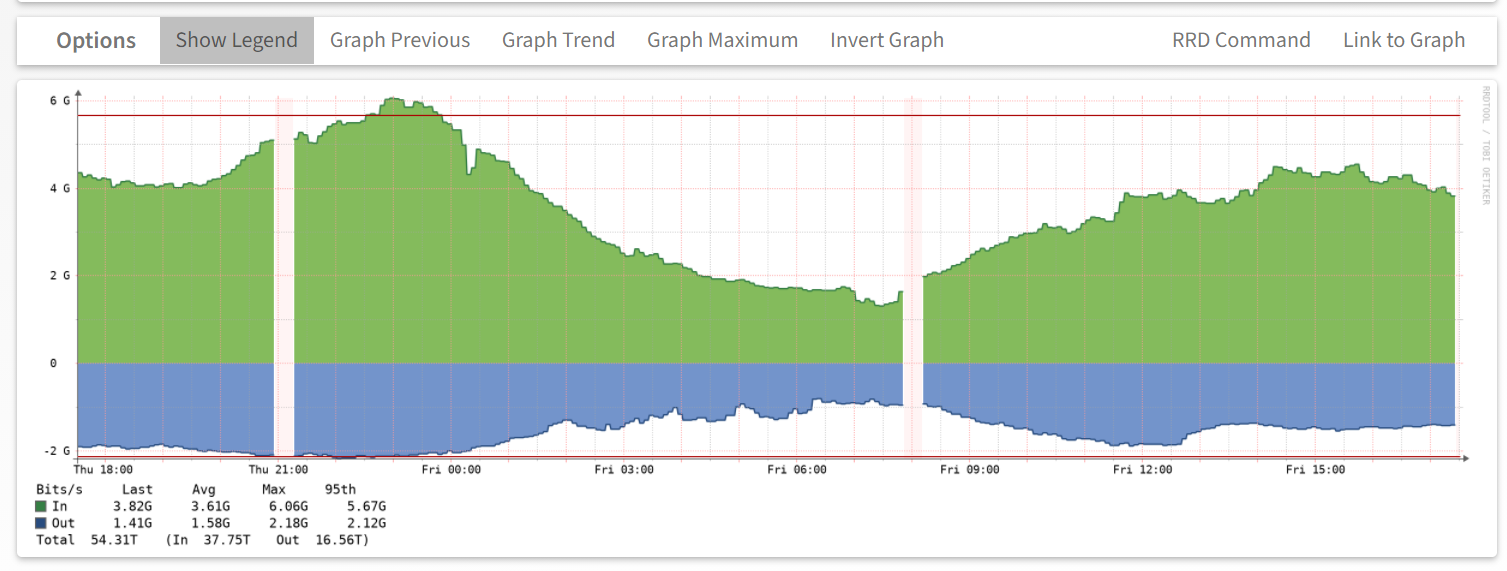Image resolution: width=1507 pixels, height=571 pixels.
Task: Toggle the Show Legend option
Action: (236, 40)
